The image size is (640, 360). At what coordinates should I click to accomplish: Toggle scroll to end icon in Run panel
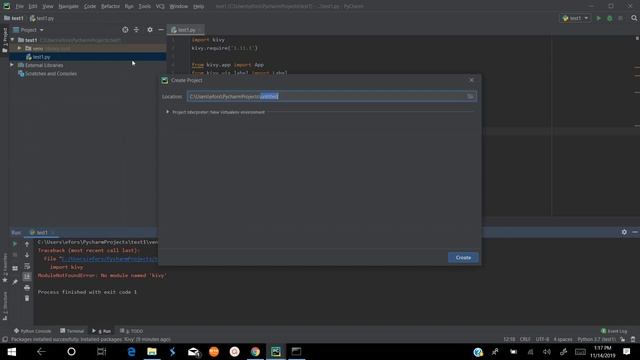27,277
